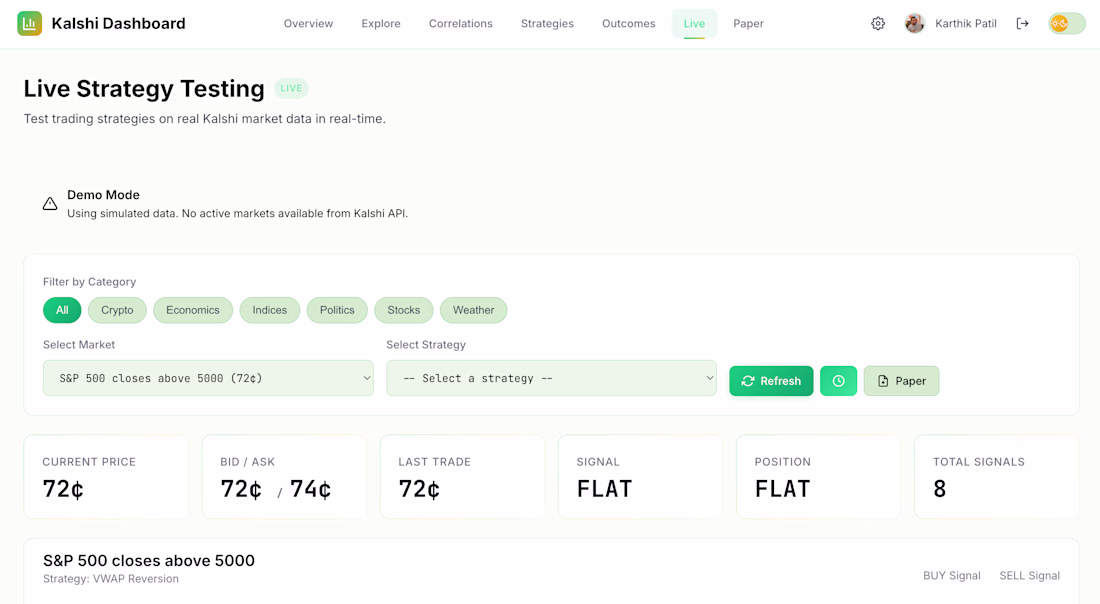Open the Select Market dropdown
This screenshot has width=1100, height=604.
[x=208, y=378]
